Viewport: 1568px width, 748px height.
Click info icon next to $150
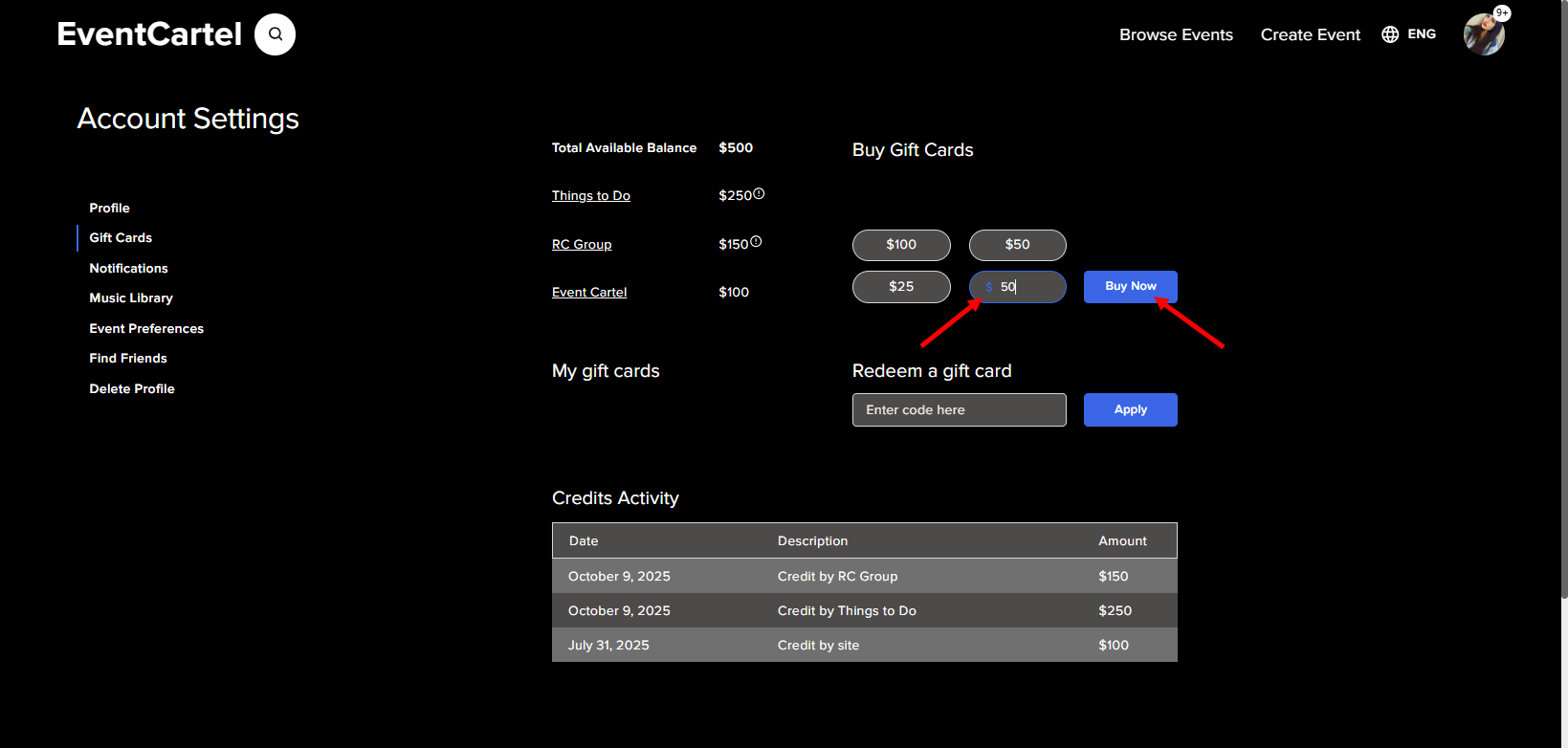[756, 242]
